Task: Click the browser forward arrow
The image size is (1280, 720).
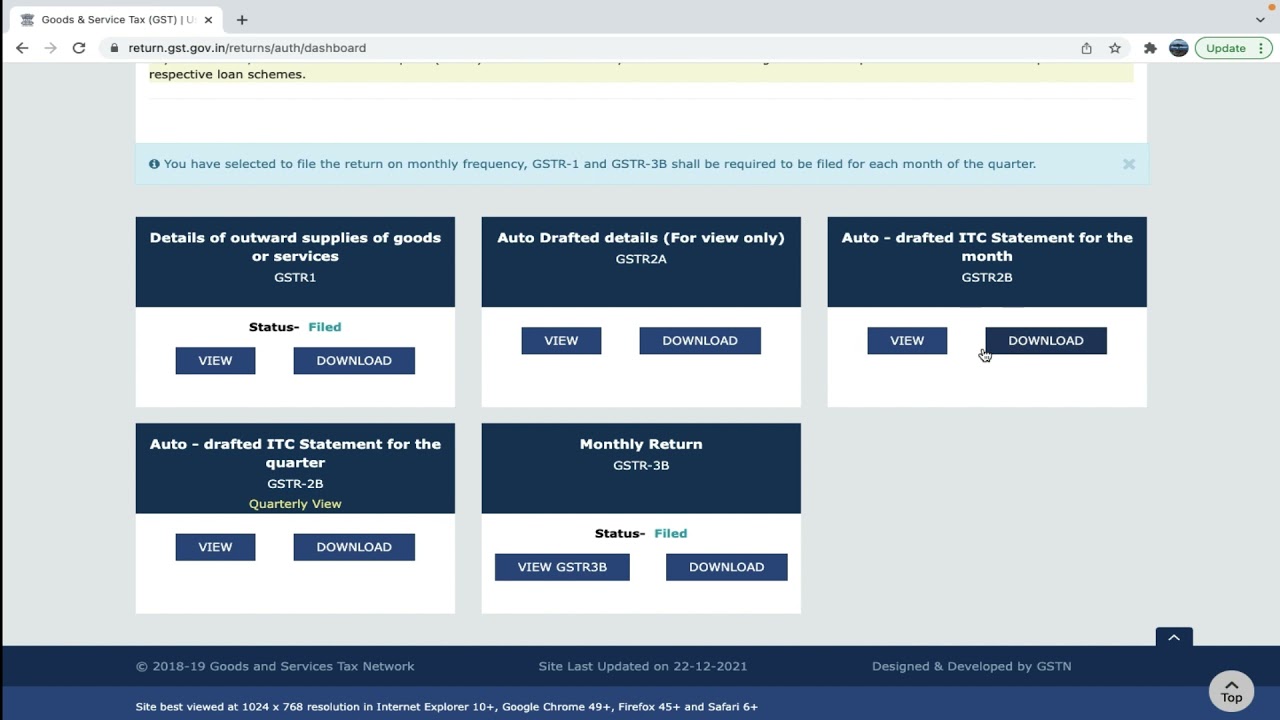Action: point(50,48)
